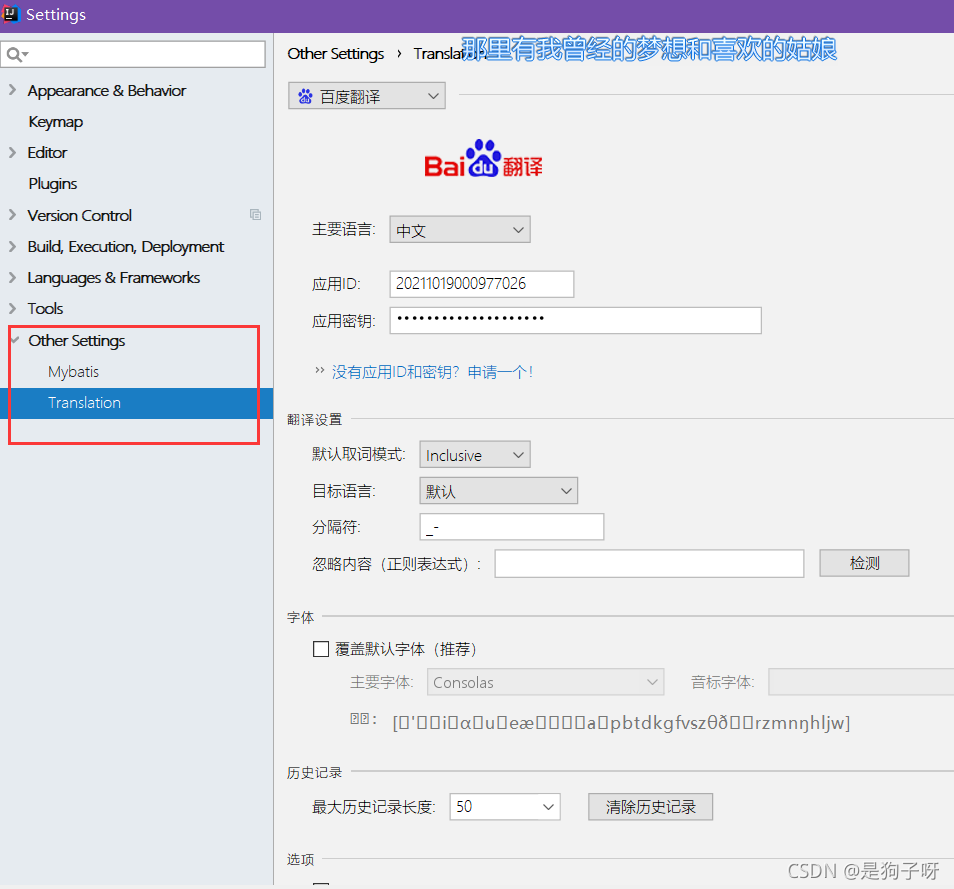Expand the Version Control section

click(12, 215)
